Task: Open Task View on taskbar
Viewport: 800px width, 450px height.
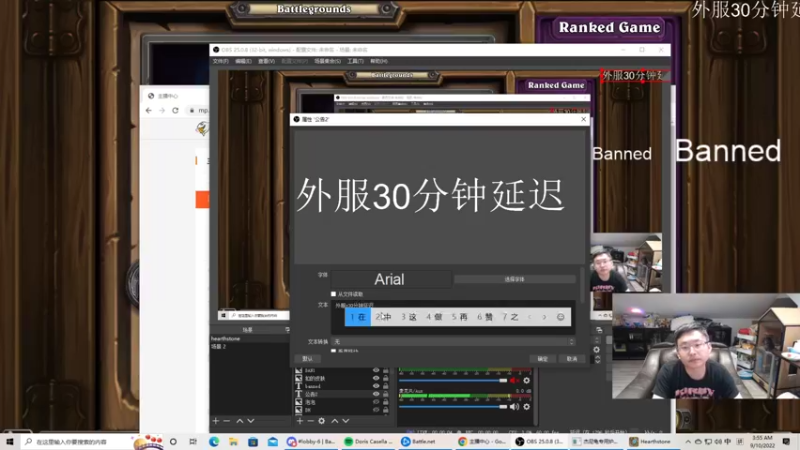Action: pos(193,441)
